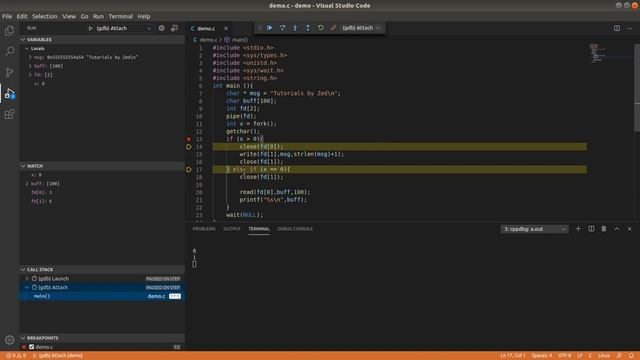Screen dimensions: 640x360
Task: Click Restart in the debug toolbar
Action: click(x=320, y=28)
